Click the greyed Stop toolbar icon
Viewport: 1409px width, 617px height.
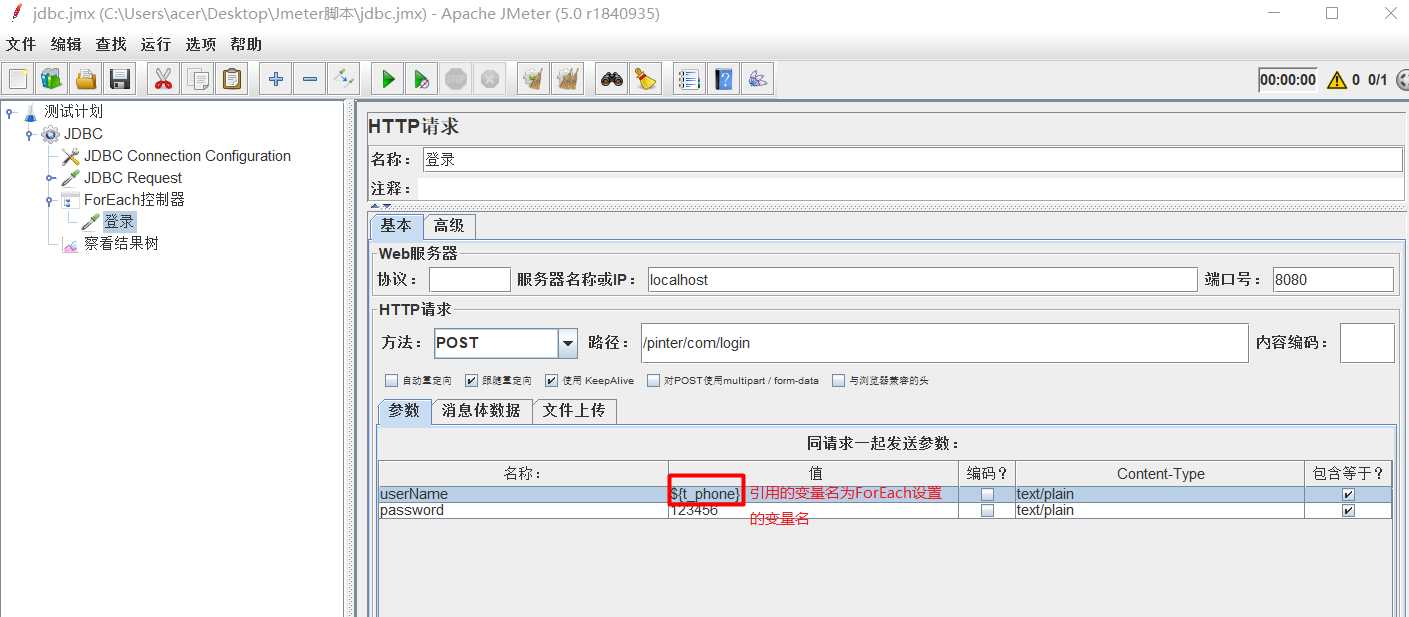coord(455,79)
